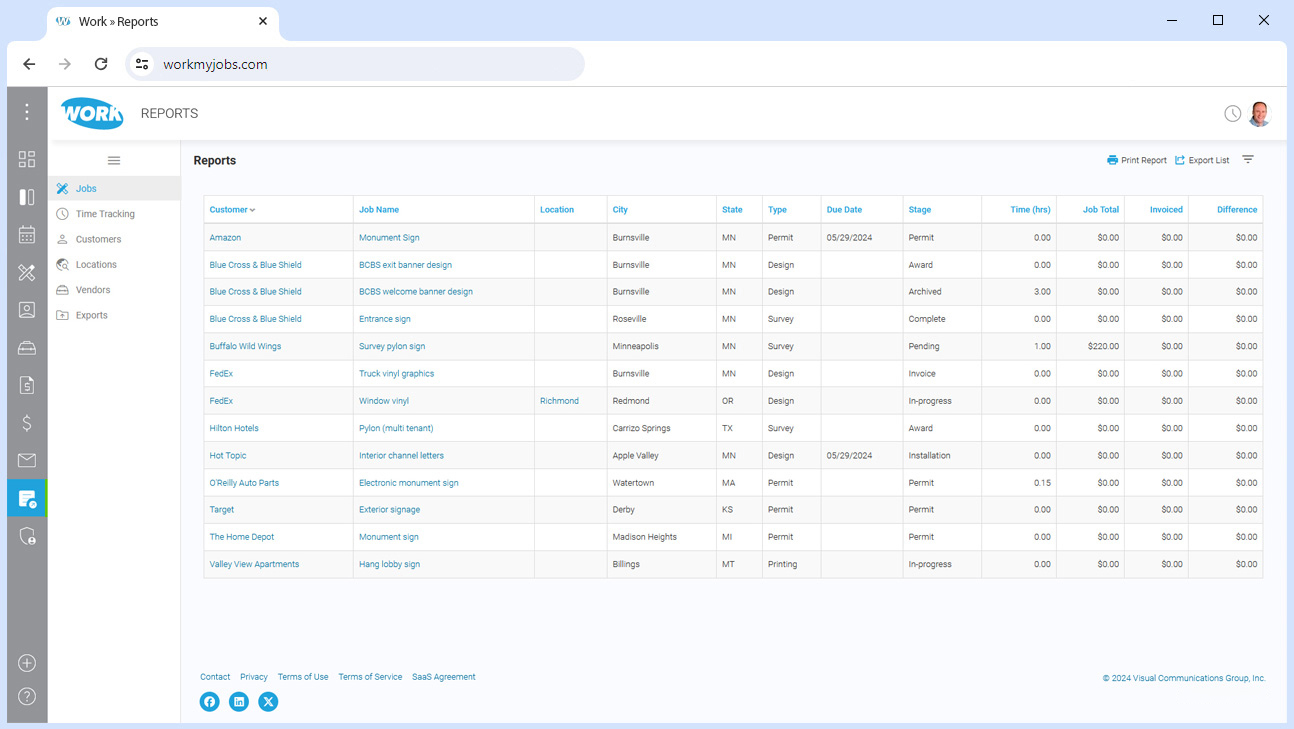Open the shield admin icon in left rail
The image size is (1294, 729).
27,536
